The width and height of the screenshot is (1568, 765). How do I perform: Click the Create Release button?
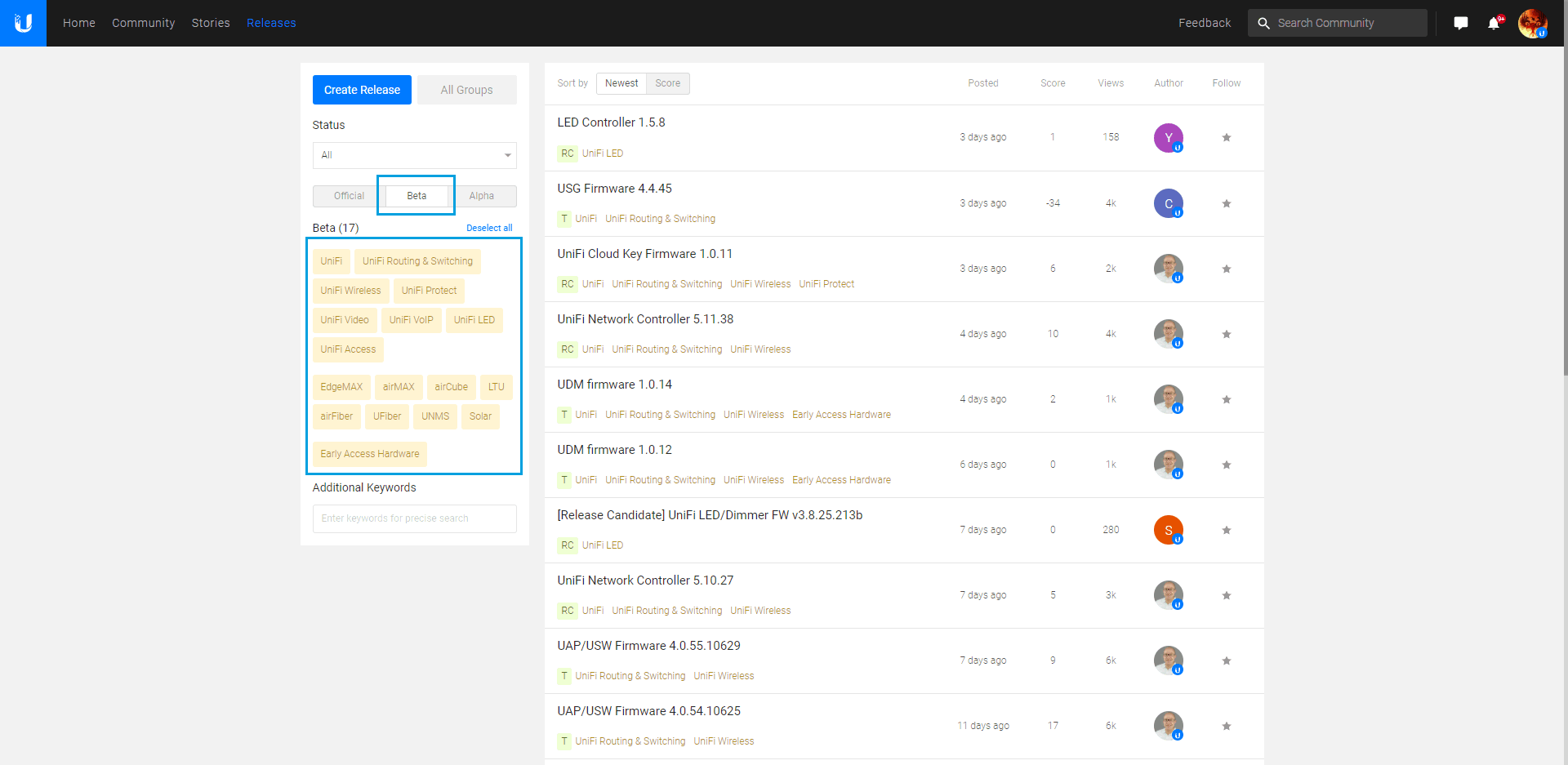coord(362,90)
